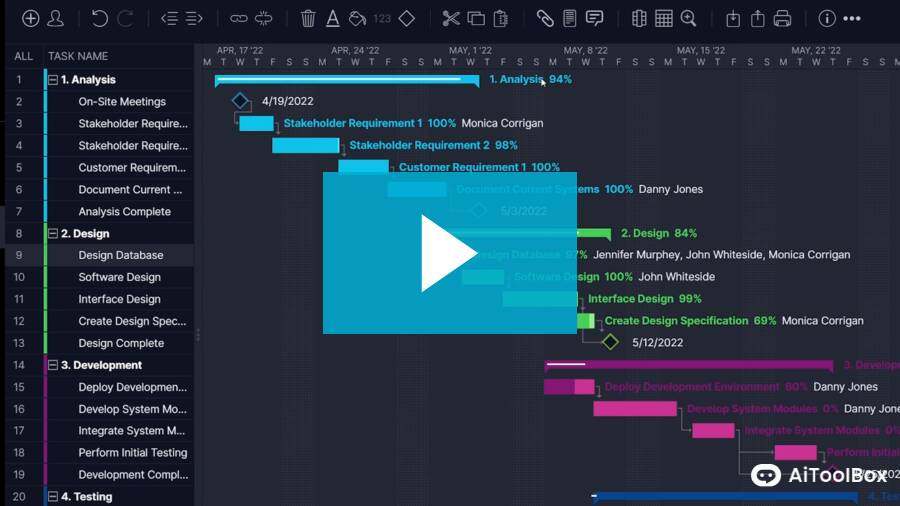Delete the task with the trash icon
900x506 pixels.
[x=308, y=18]
